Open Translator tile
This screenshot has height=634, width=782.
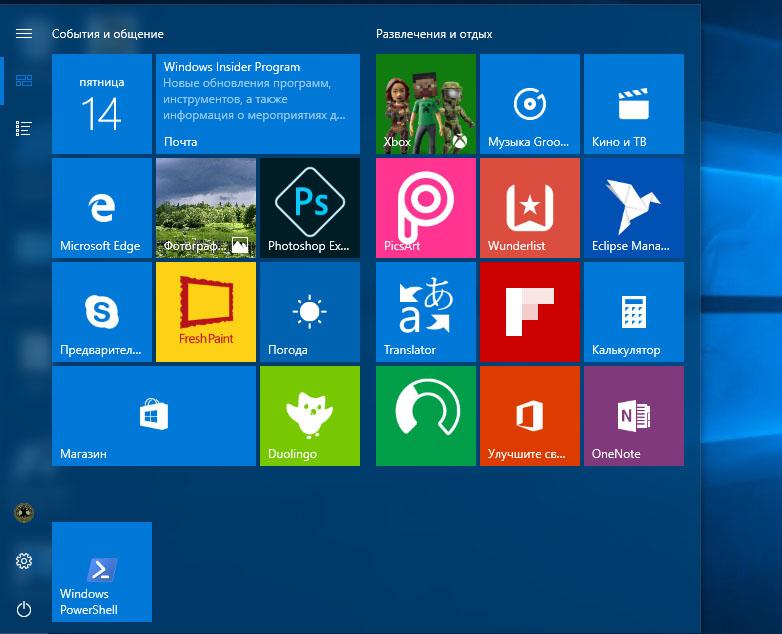(426, 312)
